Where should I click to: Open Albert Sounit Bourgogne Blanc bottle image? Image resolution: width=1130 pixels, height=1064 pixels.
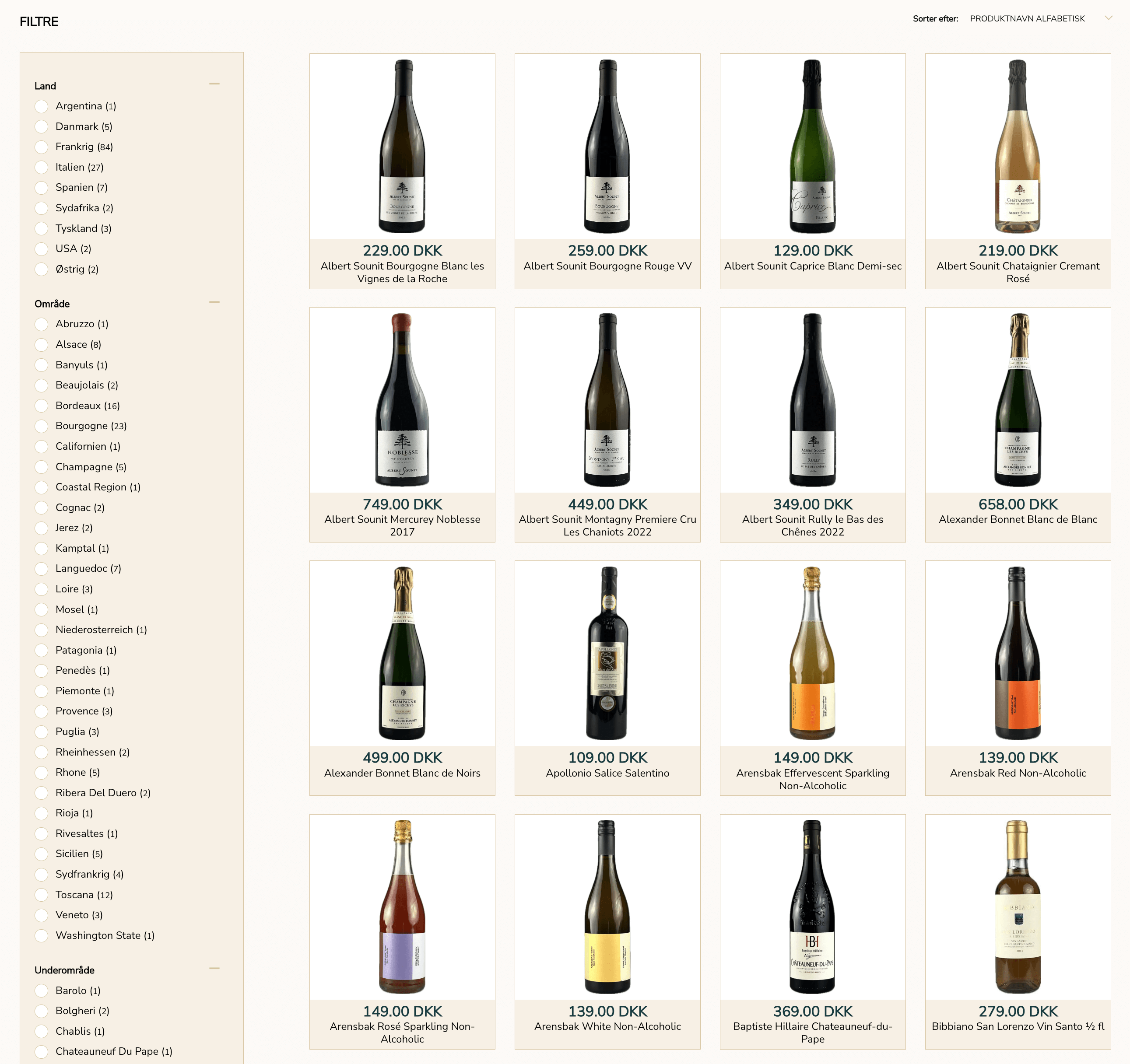pos(403,147)
